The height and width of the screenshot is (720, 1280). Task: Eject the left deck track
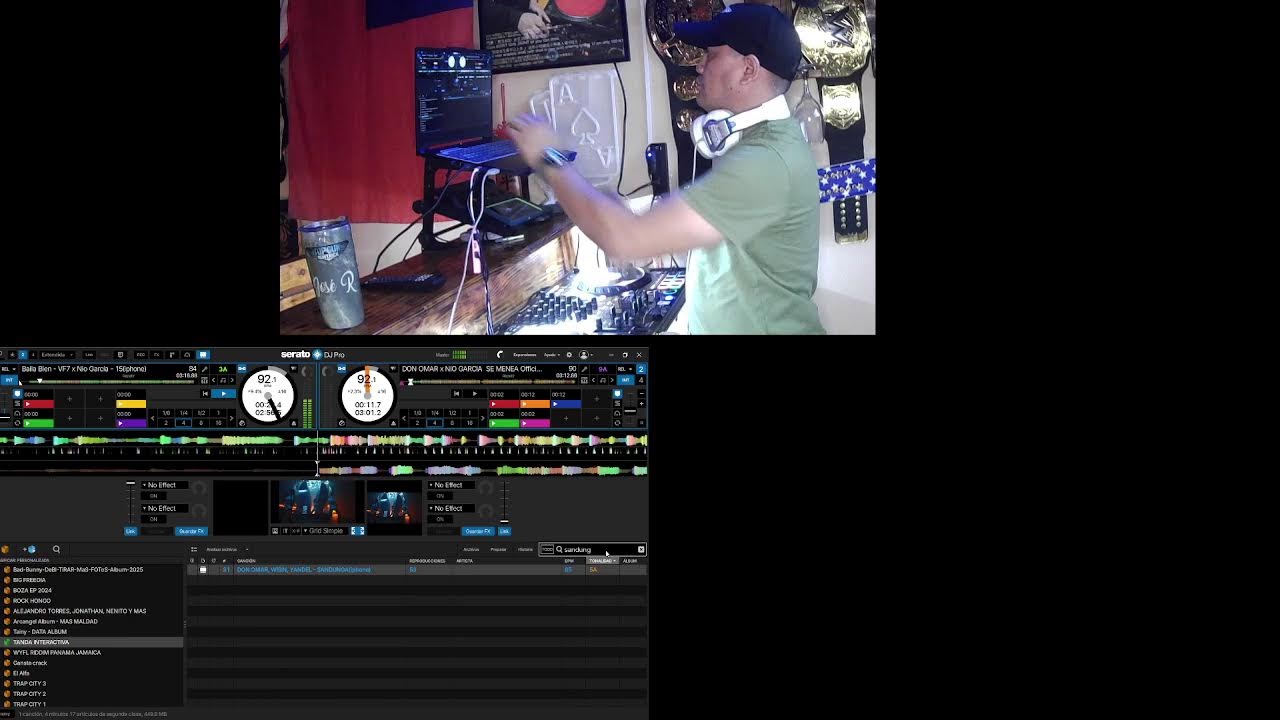[x=293, y=423]
